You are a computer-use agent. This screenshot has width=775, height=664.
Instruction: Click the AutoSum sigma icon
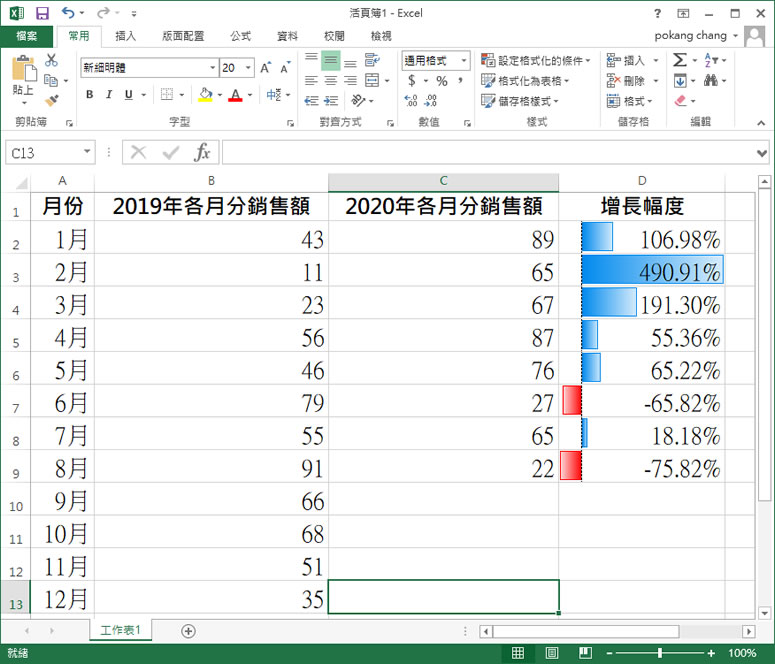680,61
